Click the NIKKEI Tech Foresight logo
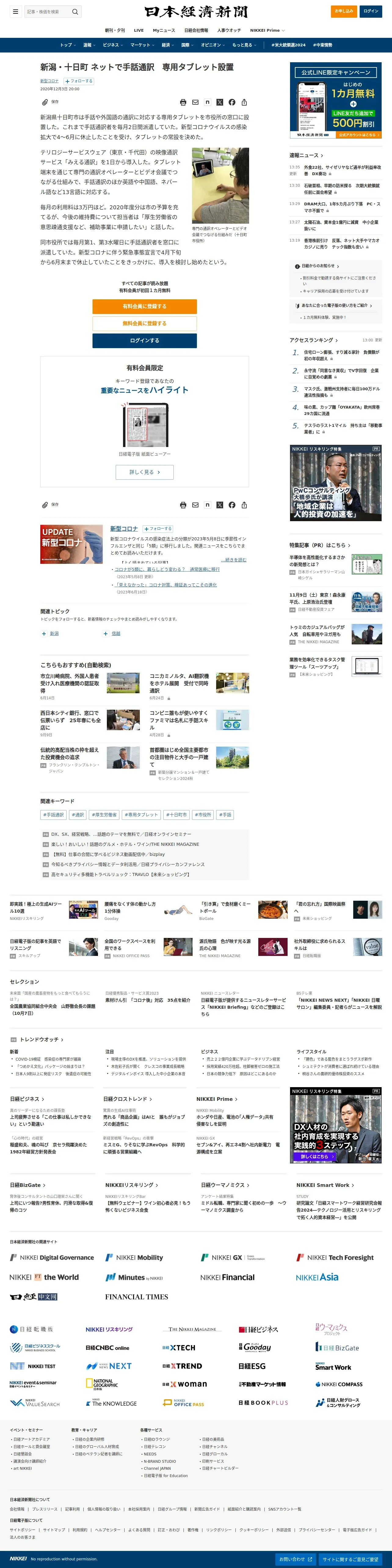The width and height of the screenshot is (392, 1568). [335, 1258]
